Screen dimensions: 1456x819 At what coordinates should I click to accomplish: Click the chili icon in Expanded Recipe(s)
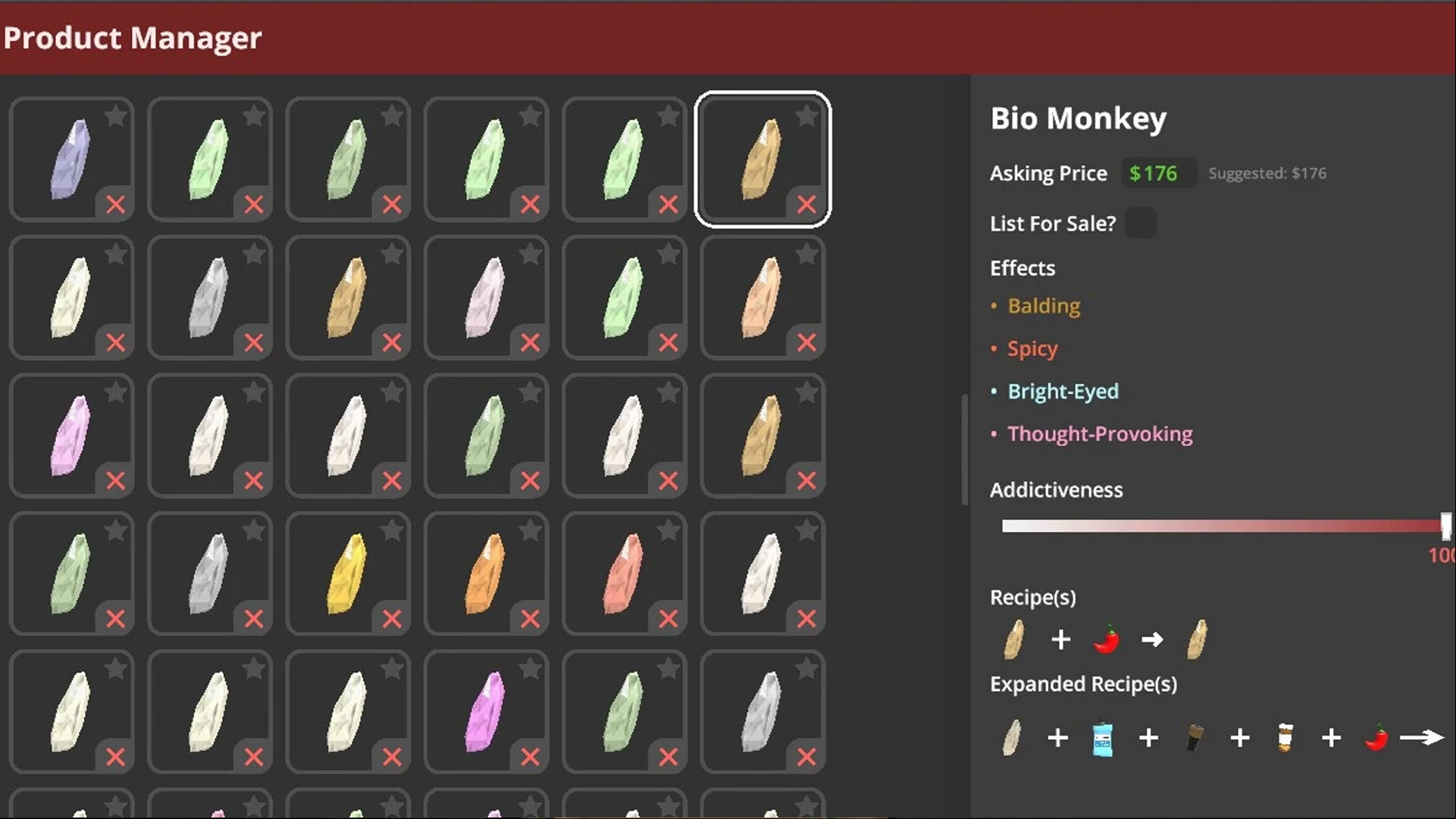pyautogui.click(x=1376, y=738)
